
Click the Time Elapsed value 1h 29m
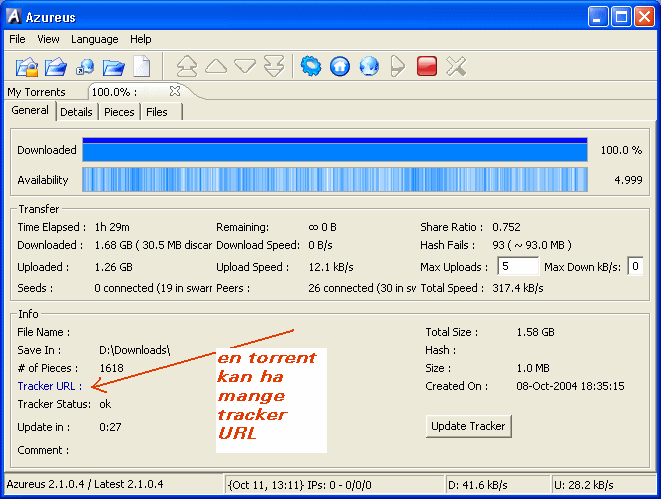(x=112, y=227)
